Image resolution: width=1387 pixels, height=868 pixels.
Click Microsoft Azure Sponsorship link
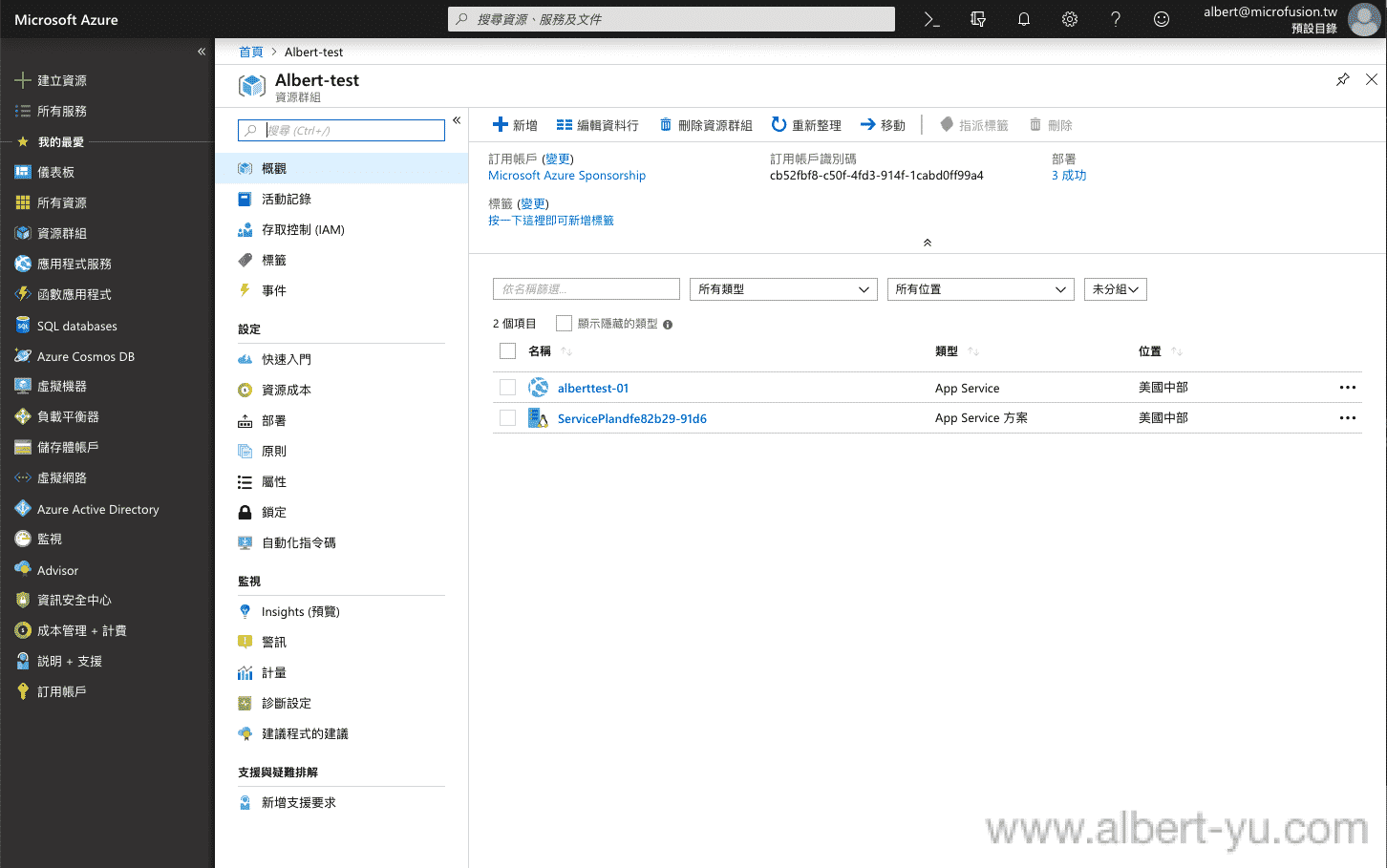point(566,176)
